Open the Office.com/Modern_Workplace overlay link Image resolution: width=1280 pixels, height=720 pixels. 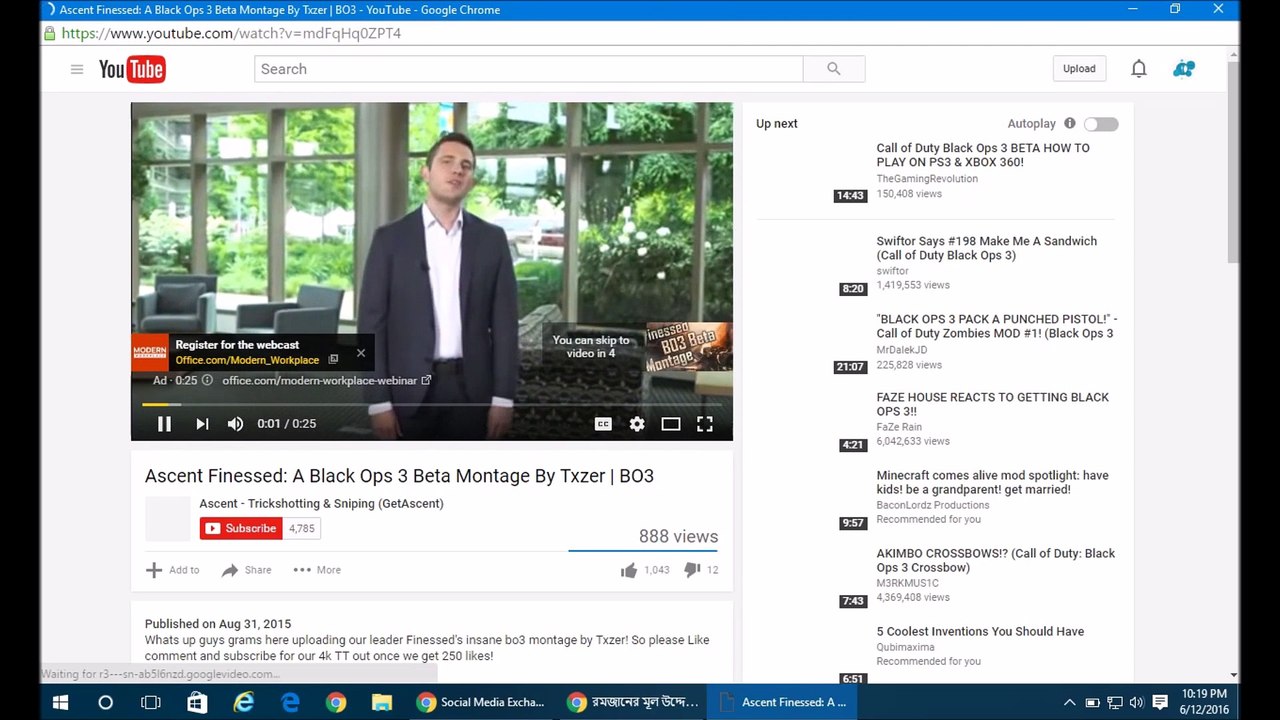tap(247, 360)
